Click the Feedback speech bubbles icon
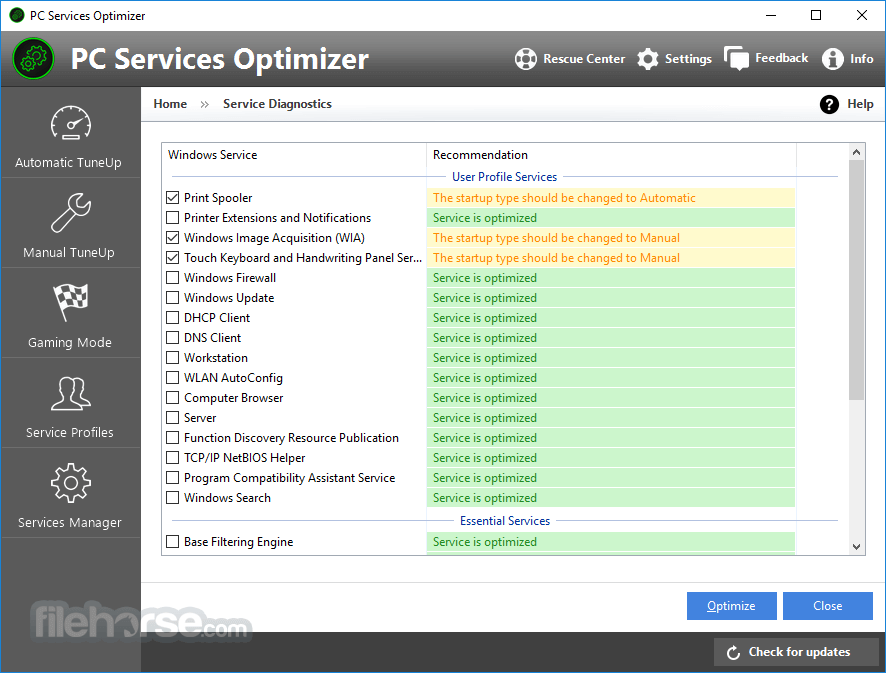 [x=736, y=58]
